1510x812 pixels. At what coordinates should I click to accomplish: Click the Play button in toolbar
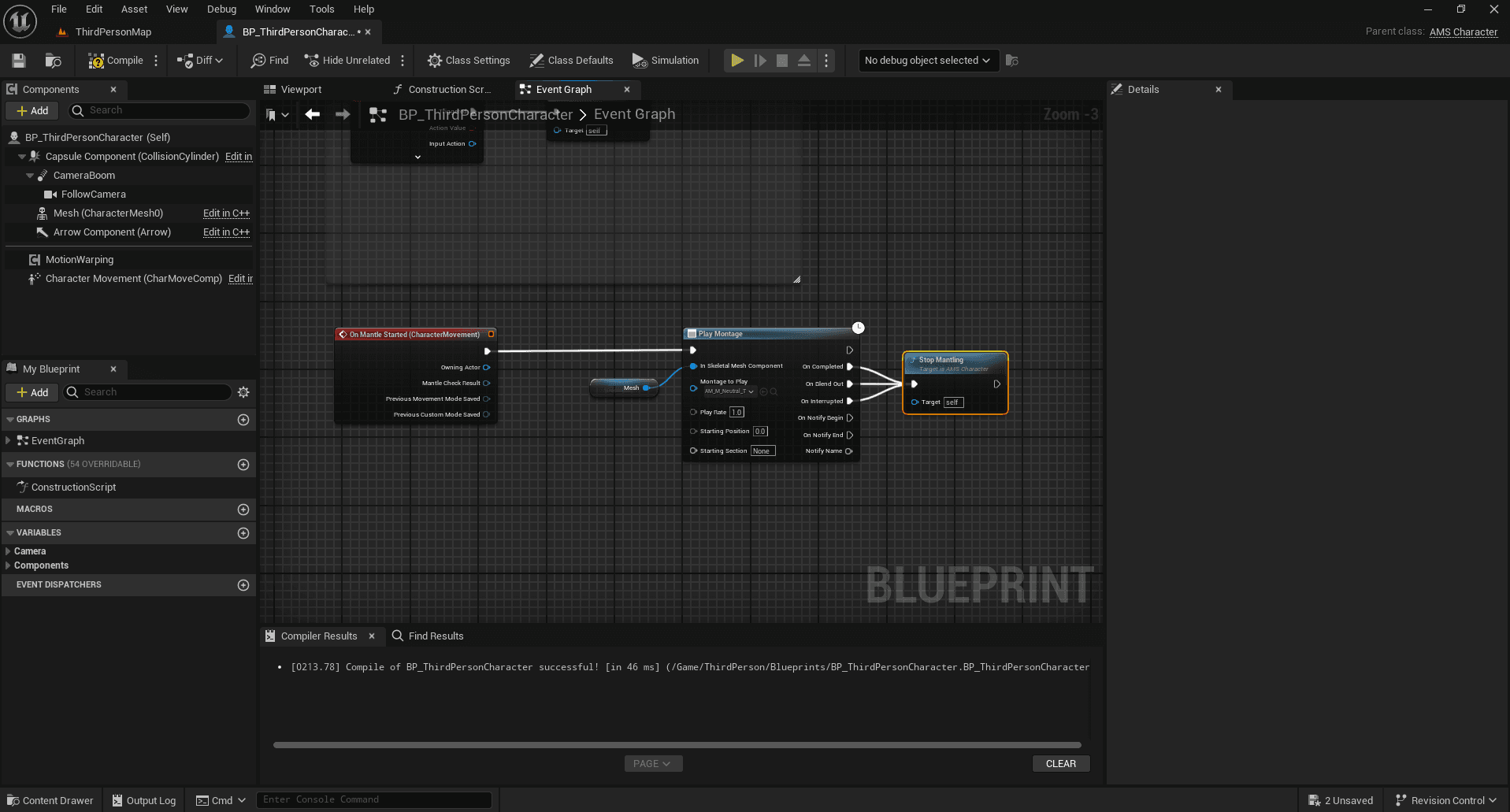point(737,61)
